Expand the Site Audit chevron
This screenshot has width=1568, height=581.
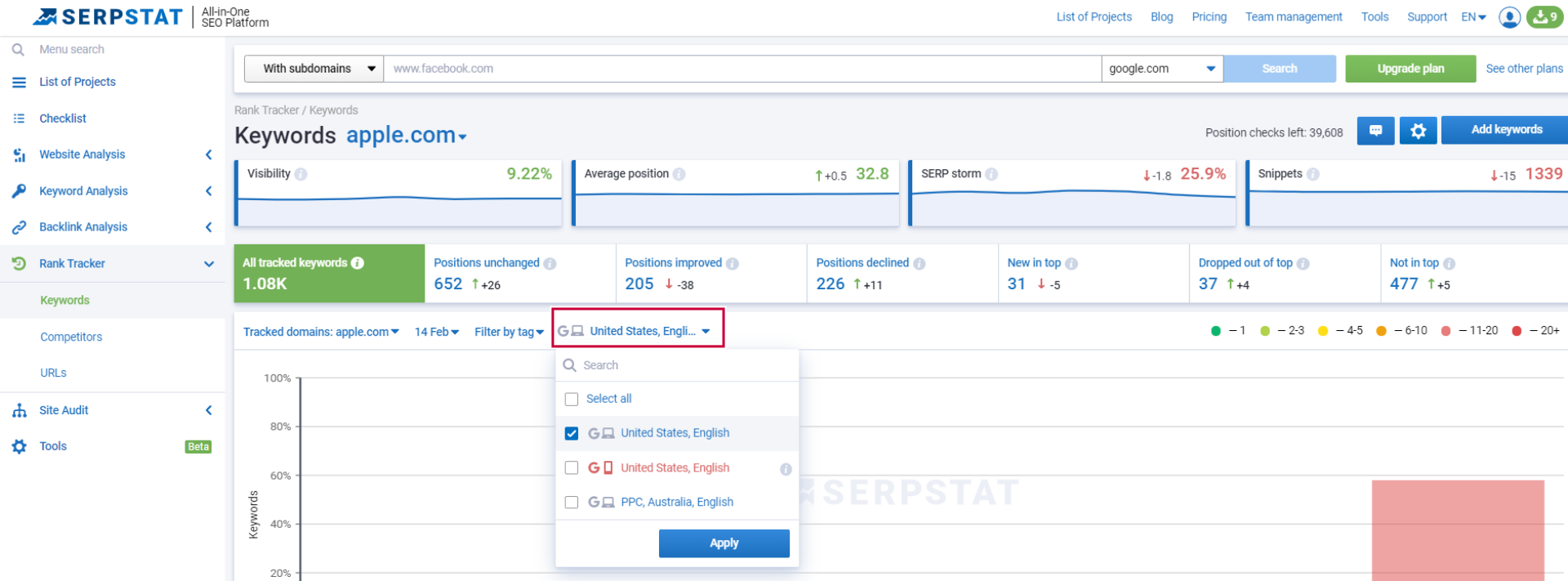(209, 410)
